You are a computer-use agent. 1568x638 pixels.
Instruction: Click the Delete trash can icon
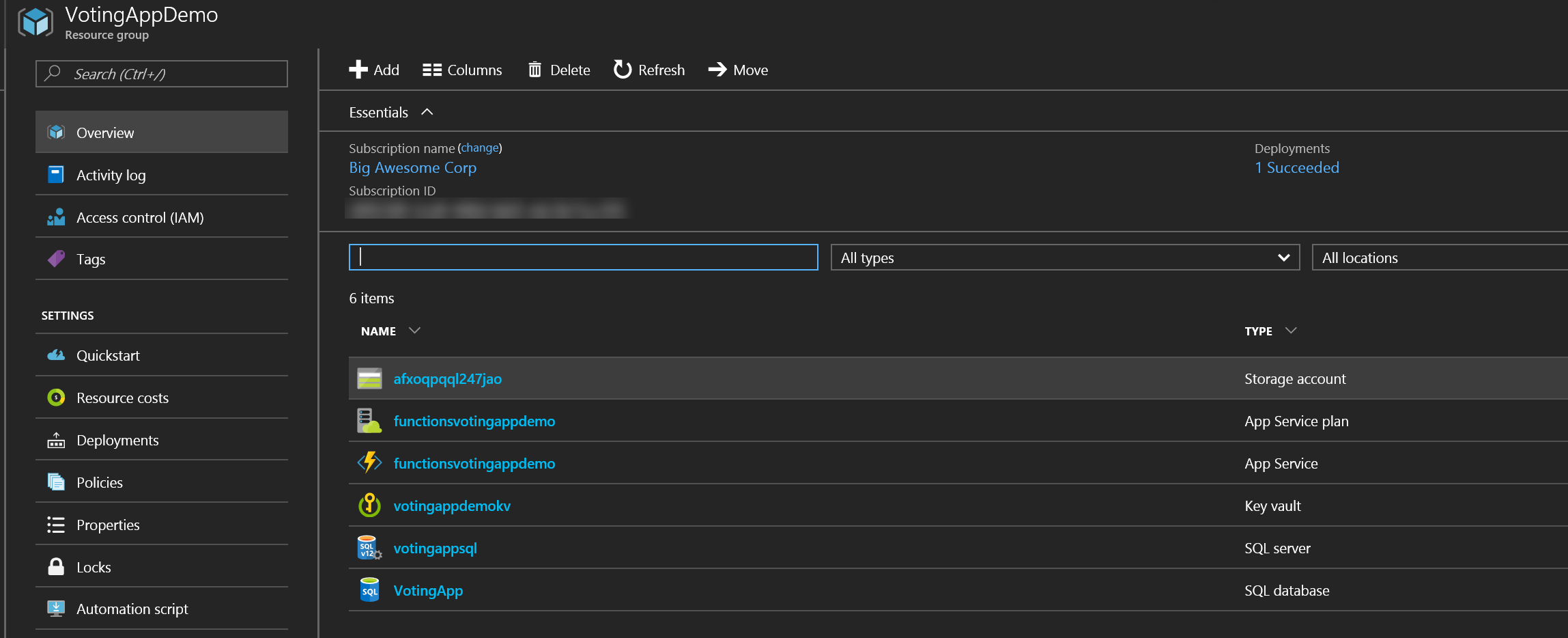click(x=534, y=70)
